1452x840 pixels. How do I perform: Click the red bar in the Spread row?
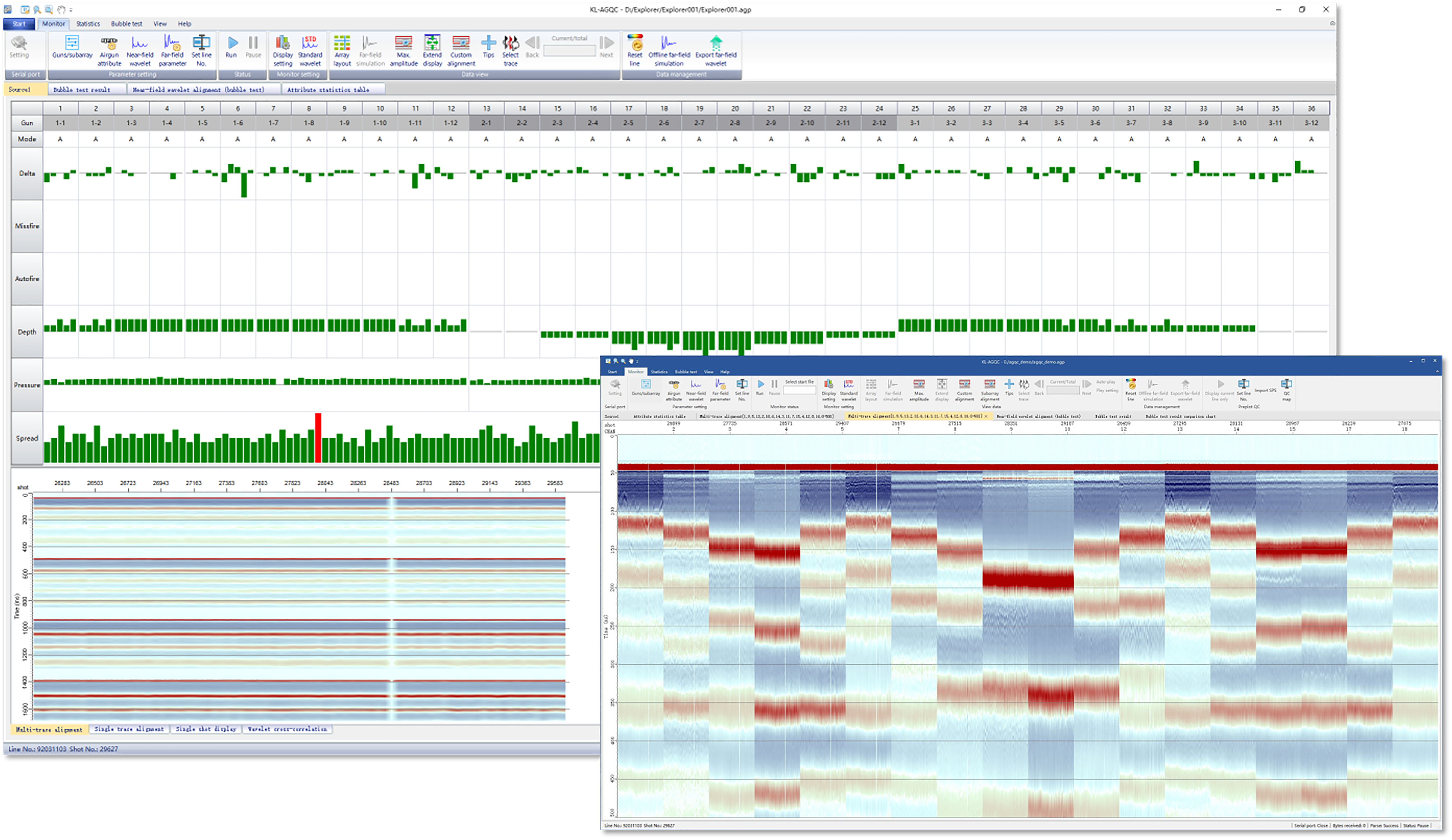318,438
